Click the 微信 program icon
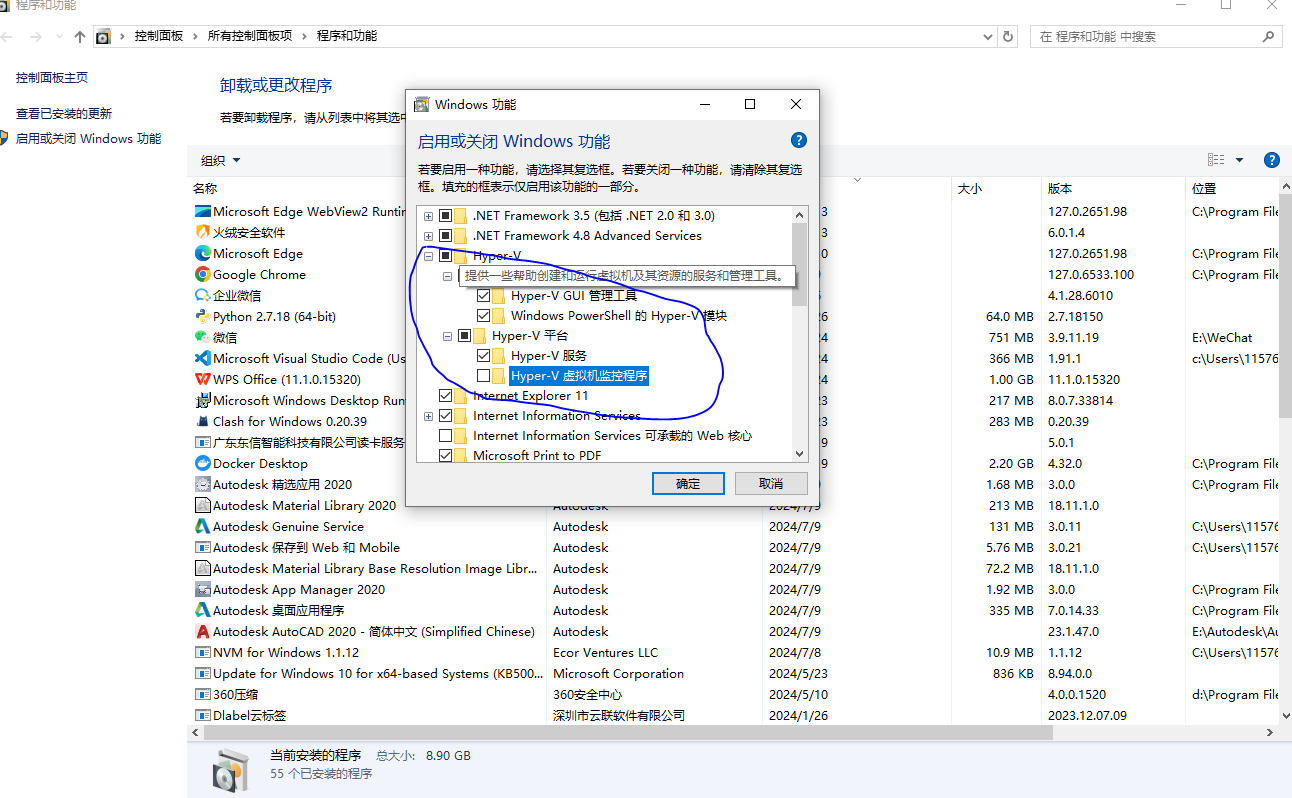Image resolution: width=1292 pixels, height=798 pixels. (203, 337)
